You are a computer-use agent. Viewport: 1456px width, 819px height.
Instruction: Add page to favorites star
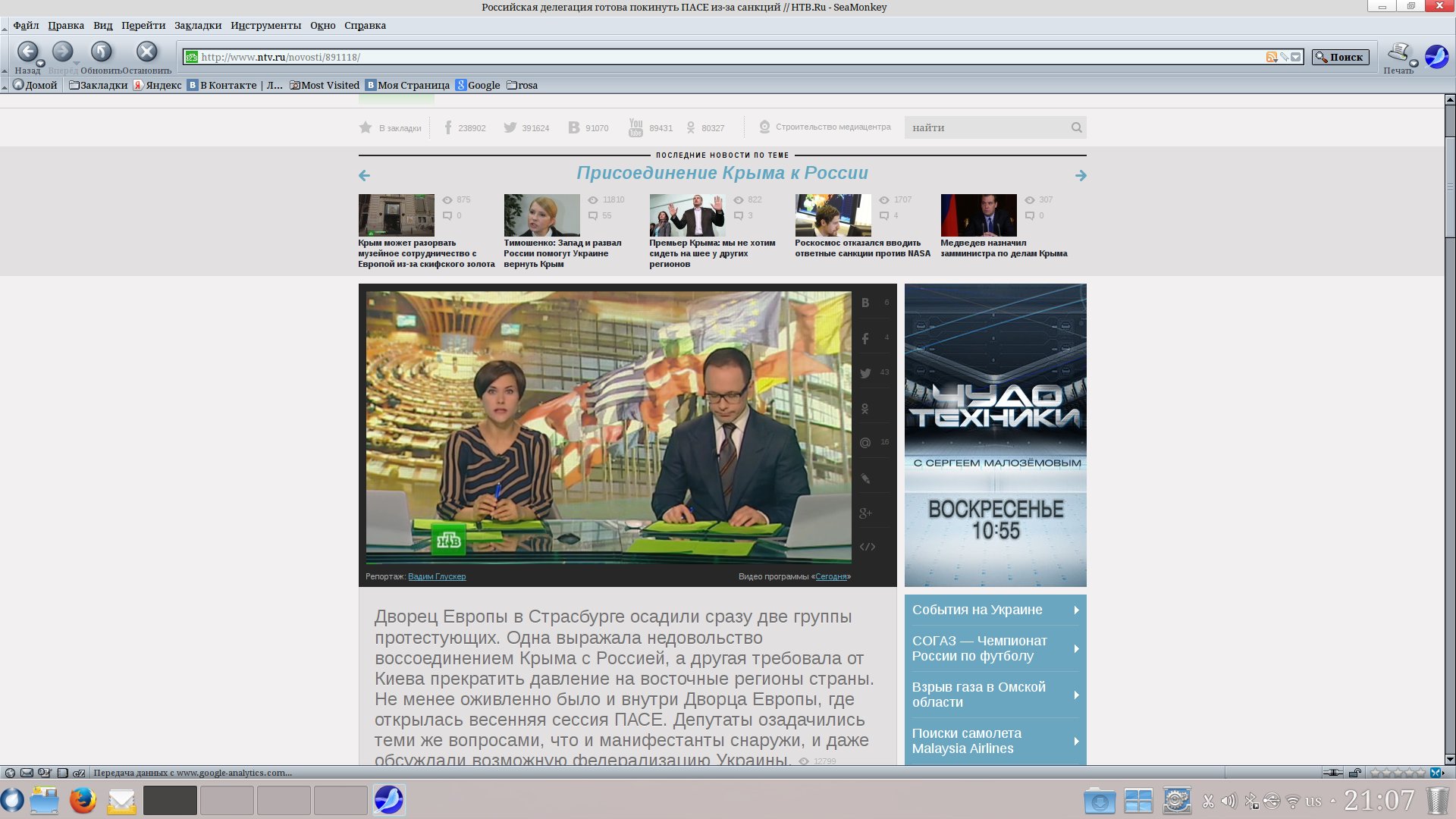(x=366, y=127)
